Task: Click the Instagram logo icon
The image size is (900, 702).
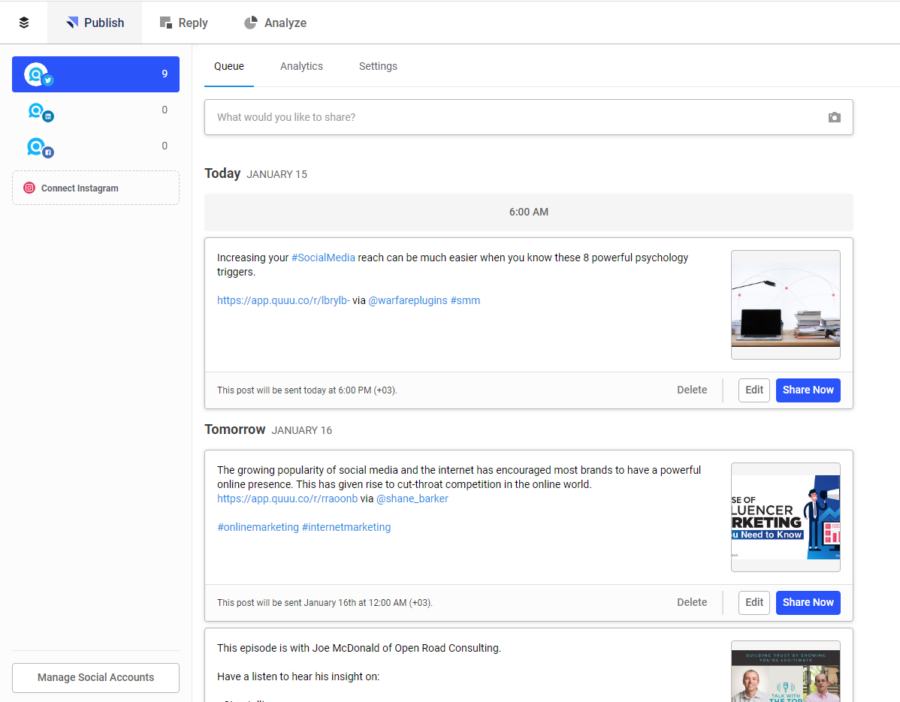Action: 29,188
